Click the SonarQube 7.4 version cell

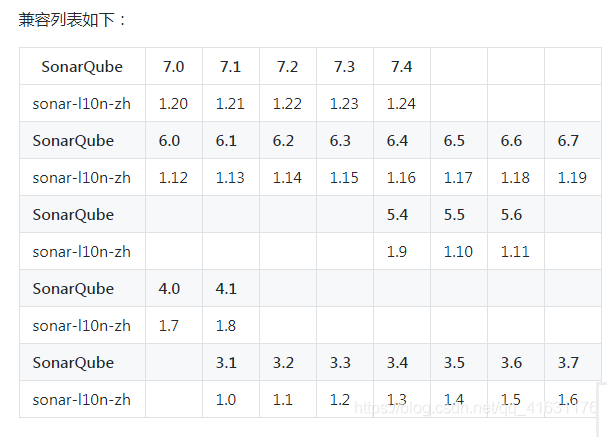click(402, 67)
